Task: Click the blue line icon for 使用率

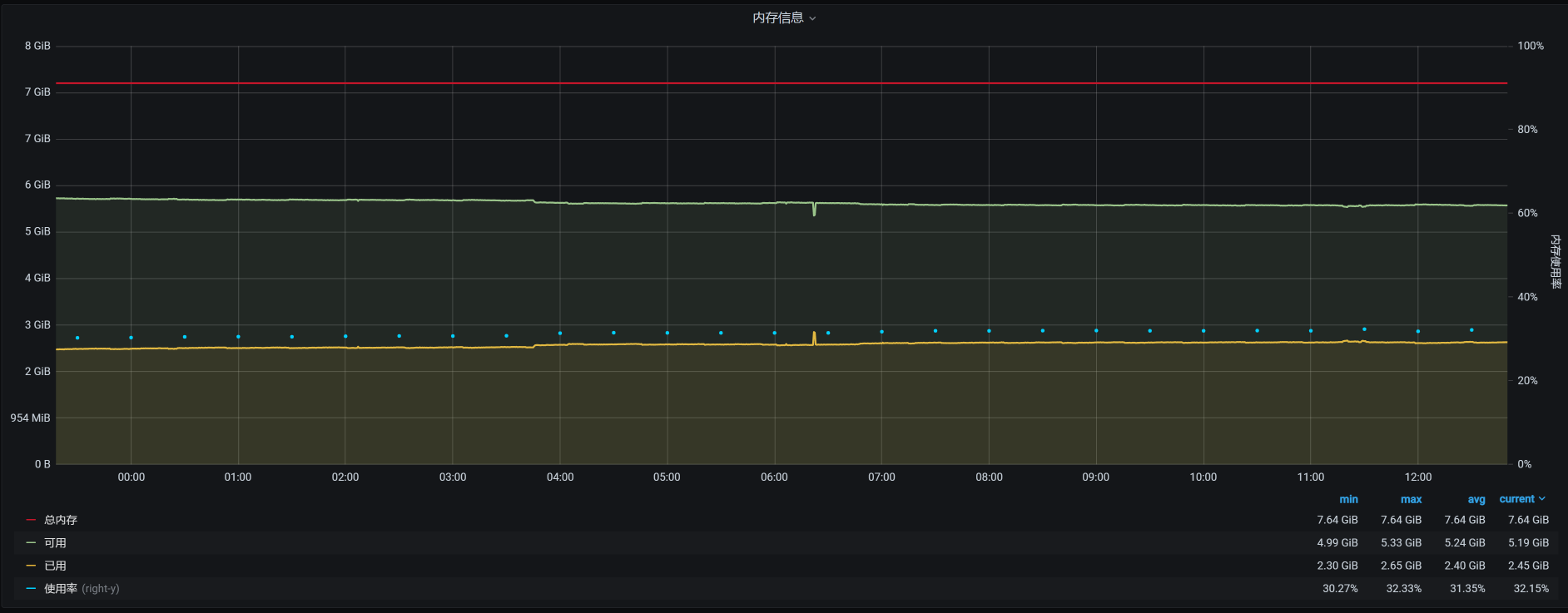Action: pos(31,589)
